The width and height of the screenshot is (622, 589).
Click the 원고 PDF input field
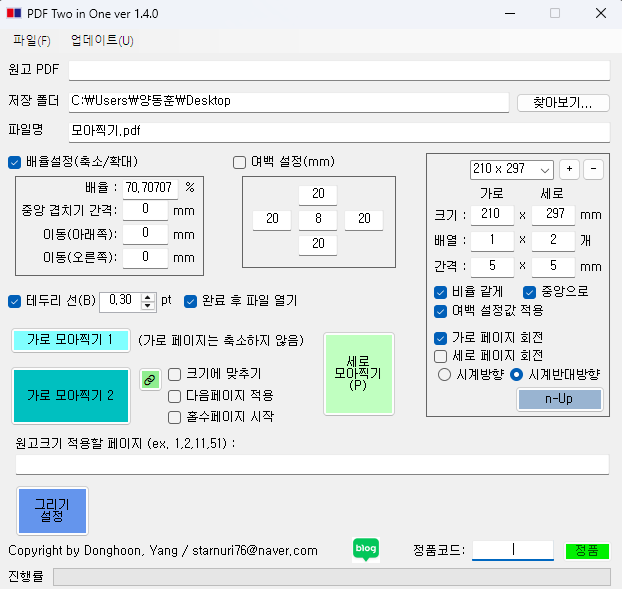coord(339,71)
